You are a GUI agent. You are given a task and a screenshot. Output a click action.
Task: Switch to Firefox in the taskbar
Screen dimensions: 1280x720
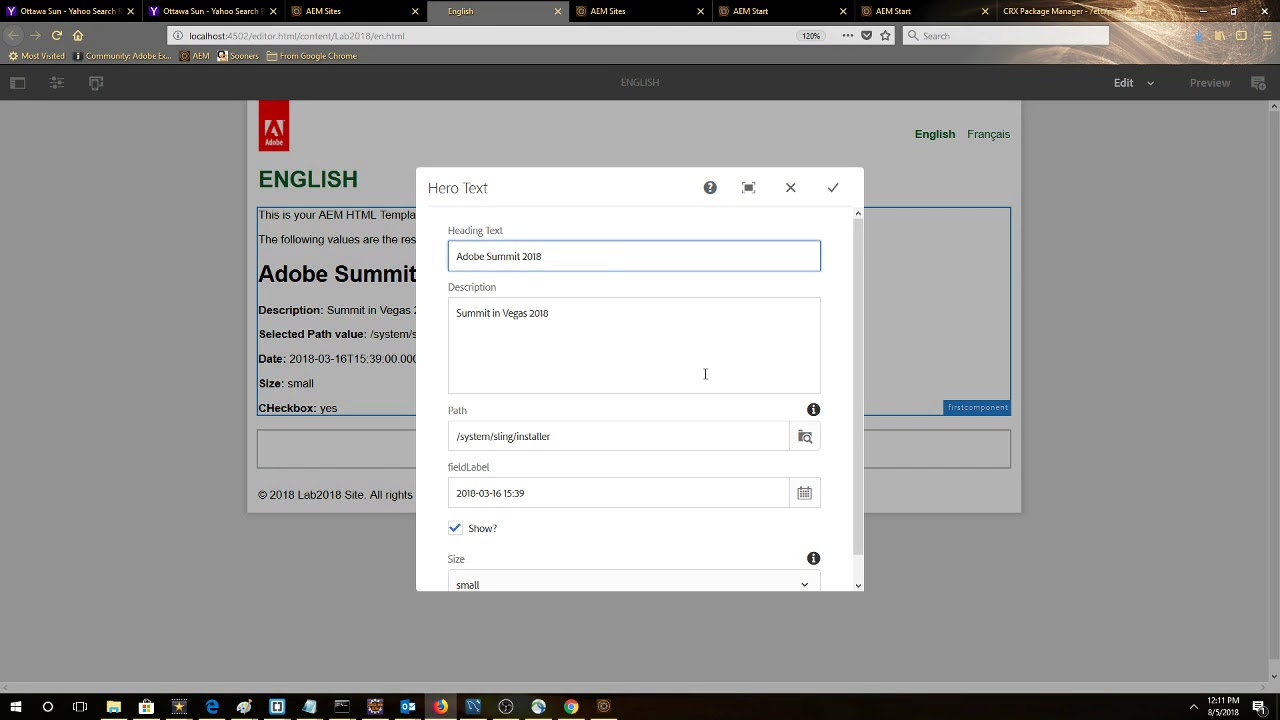tap(440, 707)
